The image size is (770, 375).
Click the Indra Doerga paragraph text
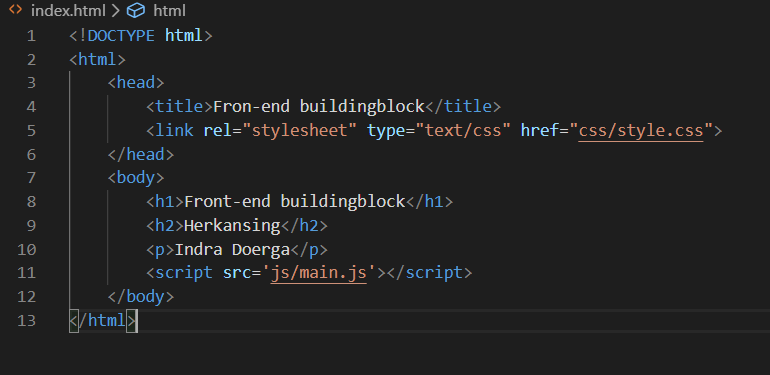pos(232,250)
